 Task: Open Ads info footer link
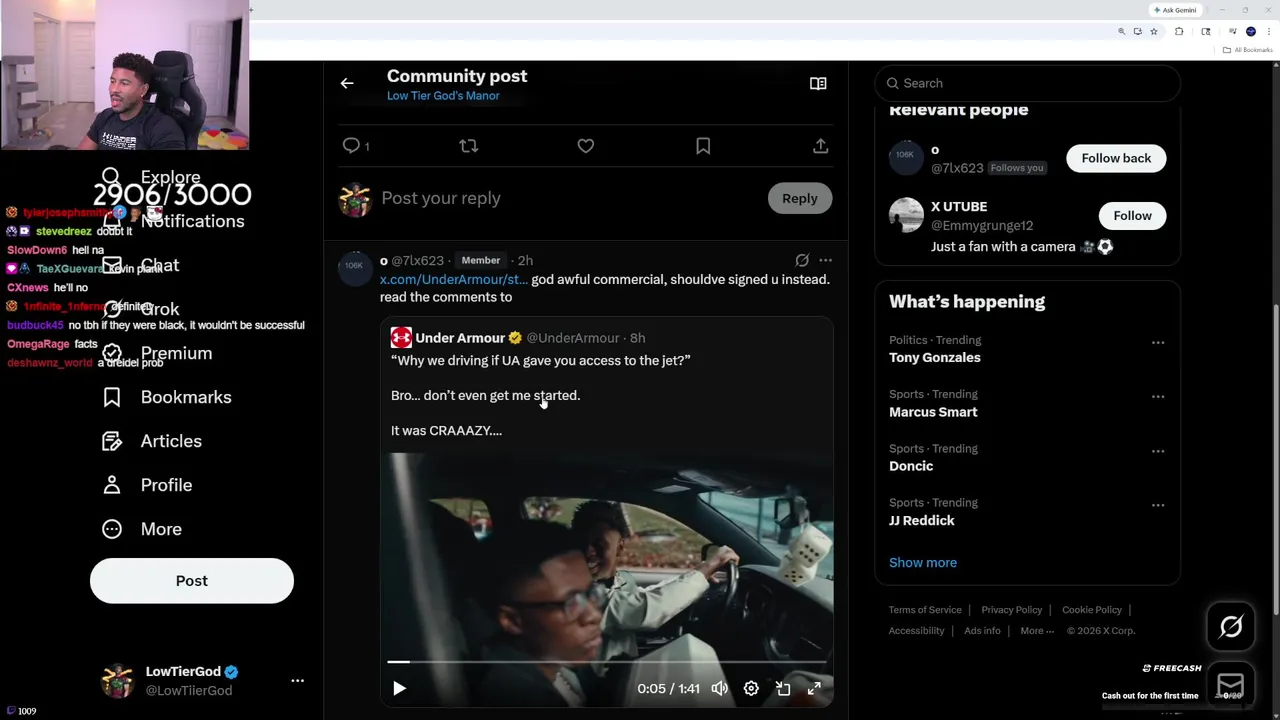tap(982, 631)
